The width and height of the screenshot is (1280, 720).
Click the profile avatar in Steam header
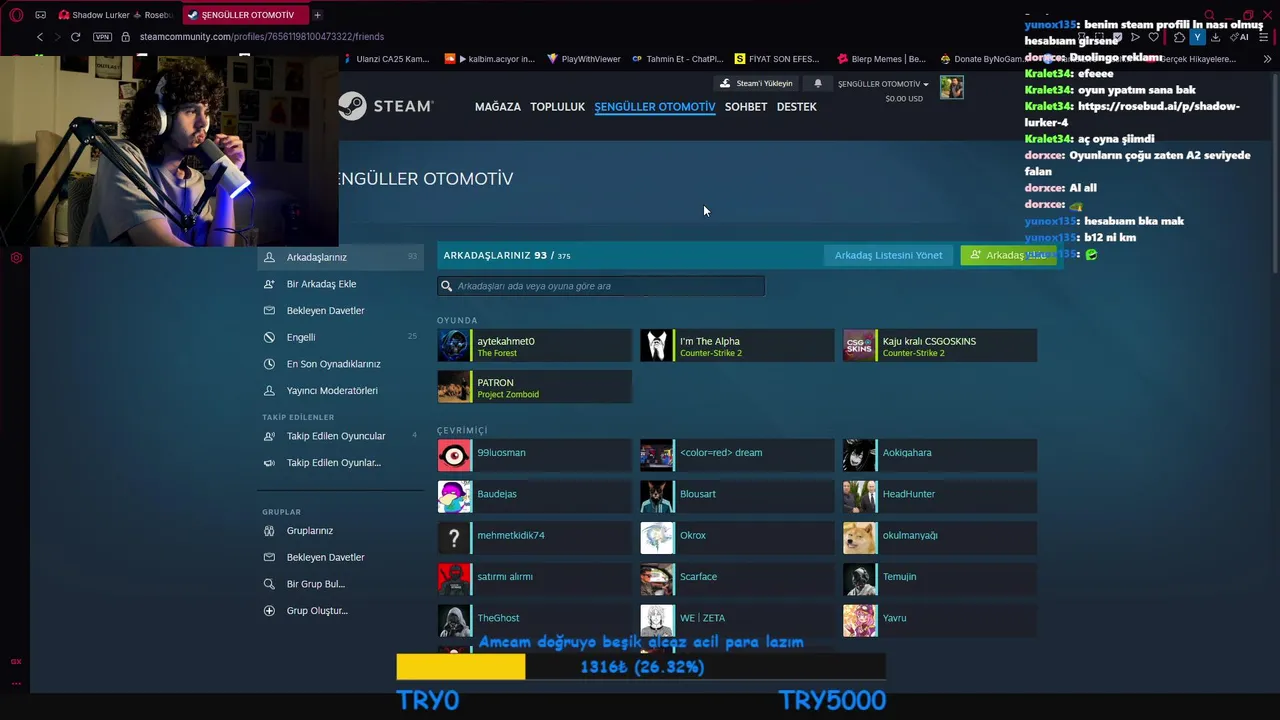(952, 88)
